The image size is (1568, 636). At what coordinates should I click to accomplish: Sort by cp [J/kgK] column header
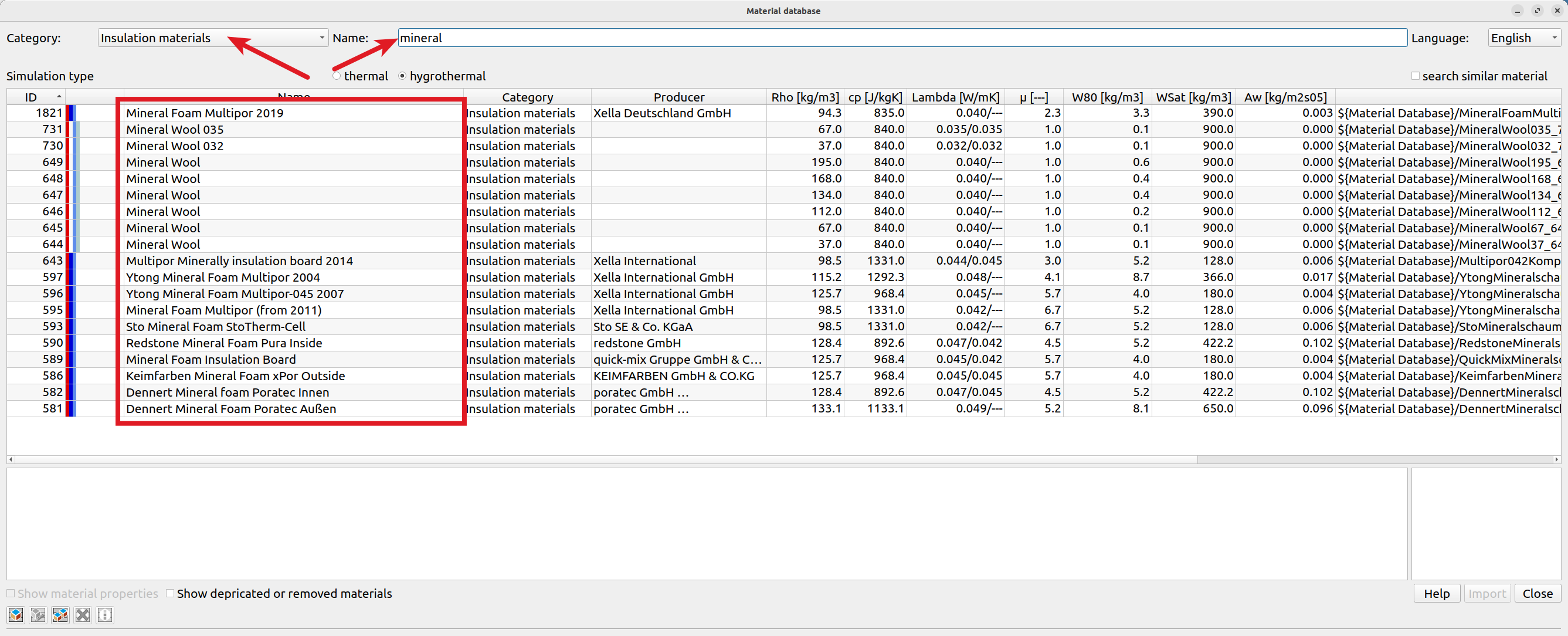click(875, 97)
